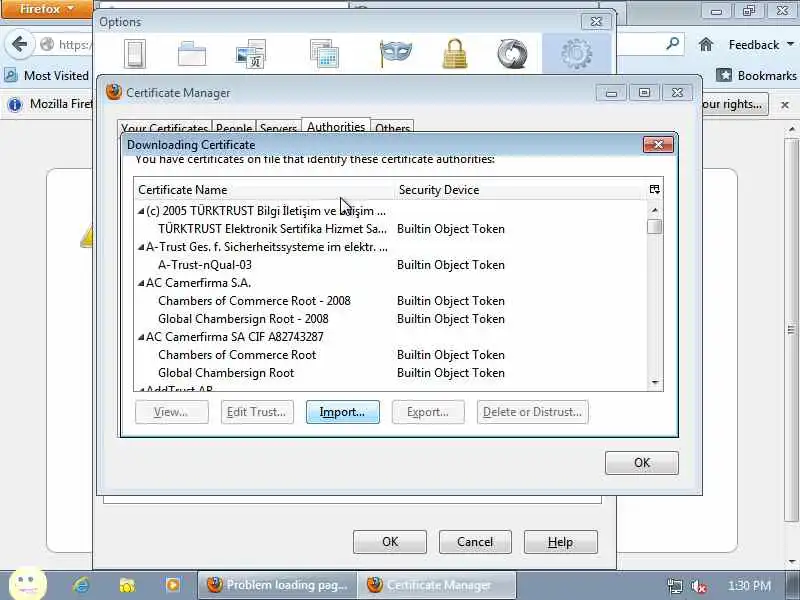Select the Chambers of Commerce Root certificate

[390, 355]
